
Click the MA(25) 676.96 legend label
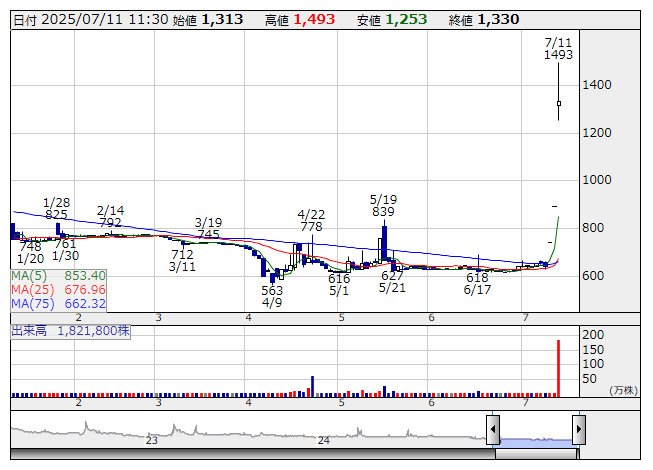[58, 290]
